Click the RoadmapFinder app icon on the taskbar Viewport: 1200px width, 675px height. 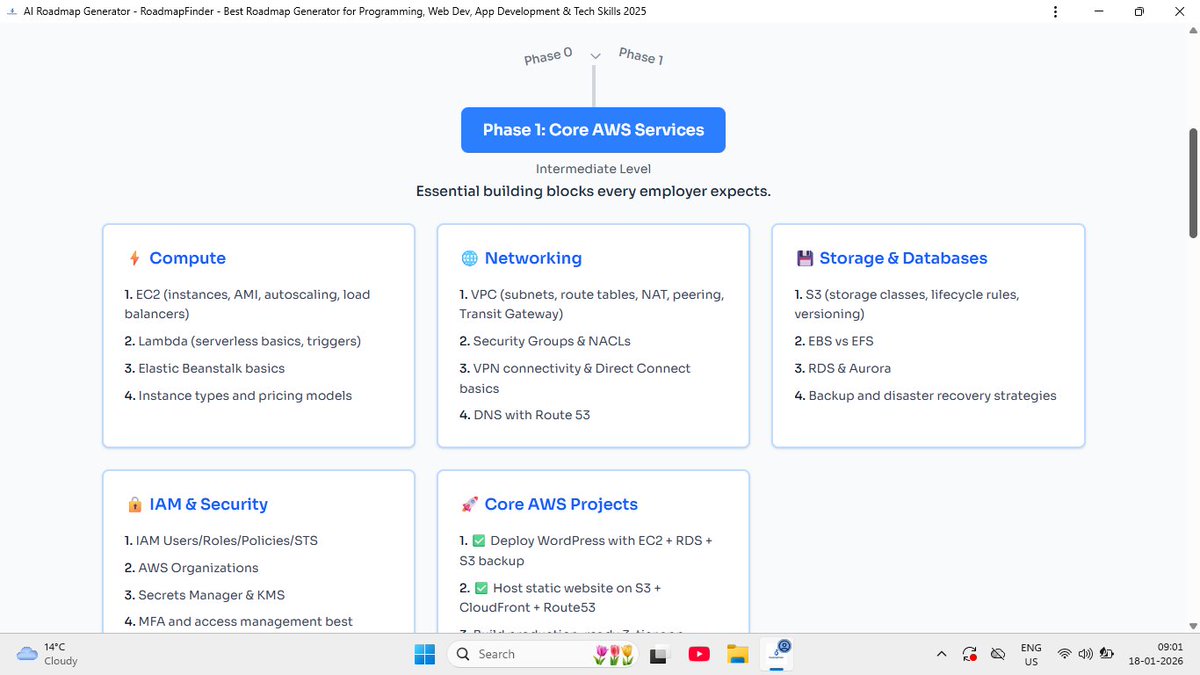779,653
